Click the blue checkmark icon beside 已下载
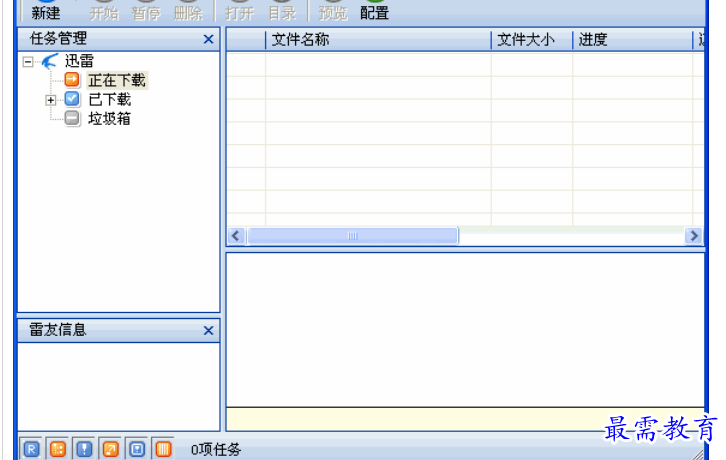This screenshot has width=726, height=460. pyautogui.click(x=72, y=99)
